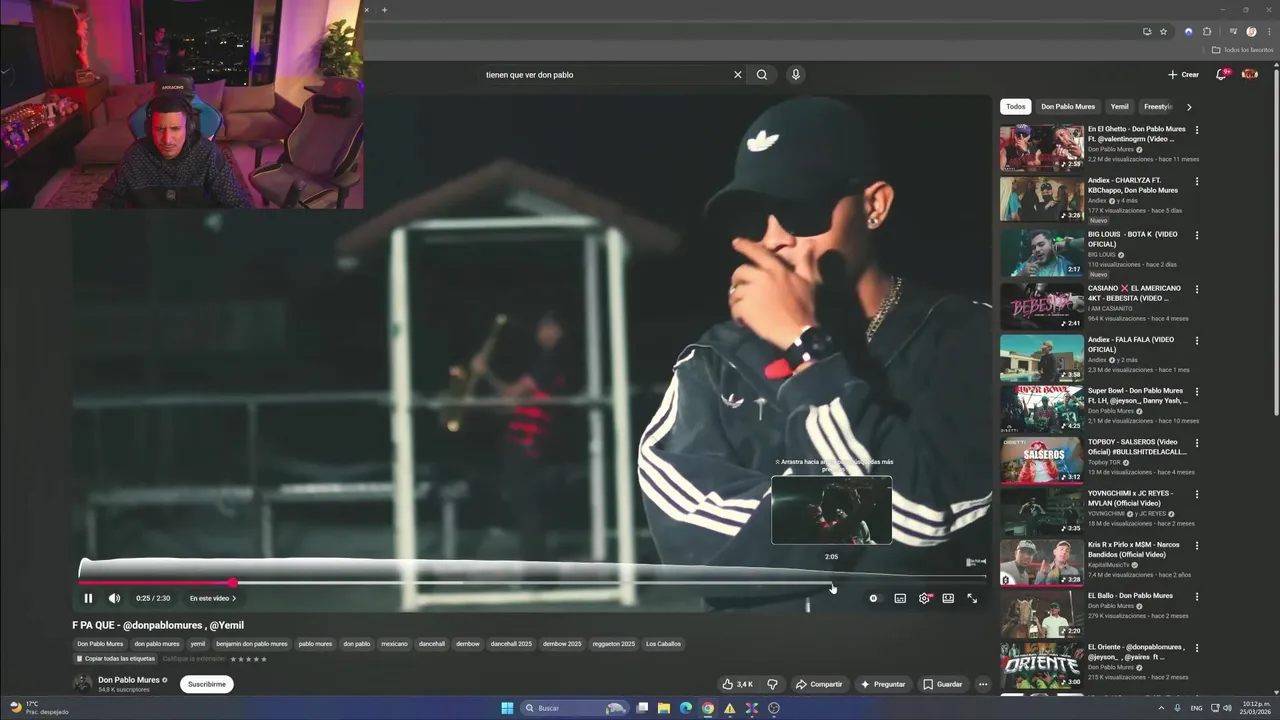Image resolution: width=1280 pixels, height=720 pixels.
Task: Open options for 'Andiex - FALA FALA'
Action: pos(1197,340)
